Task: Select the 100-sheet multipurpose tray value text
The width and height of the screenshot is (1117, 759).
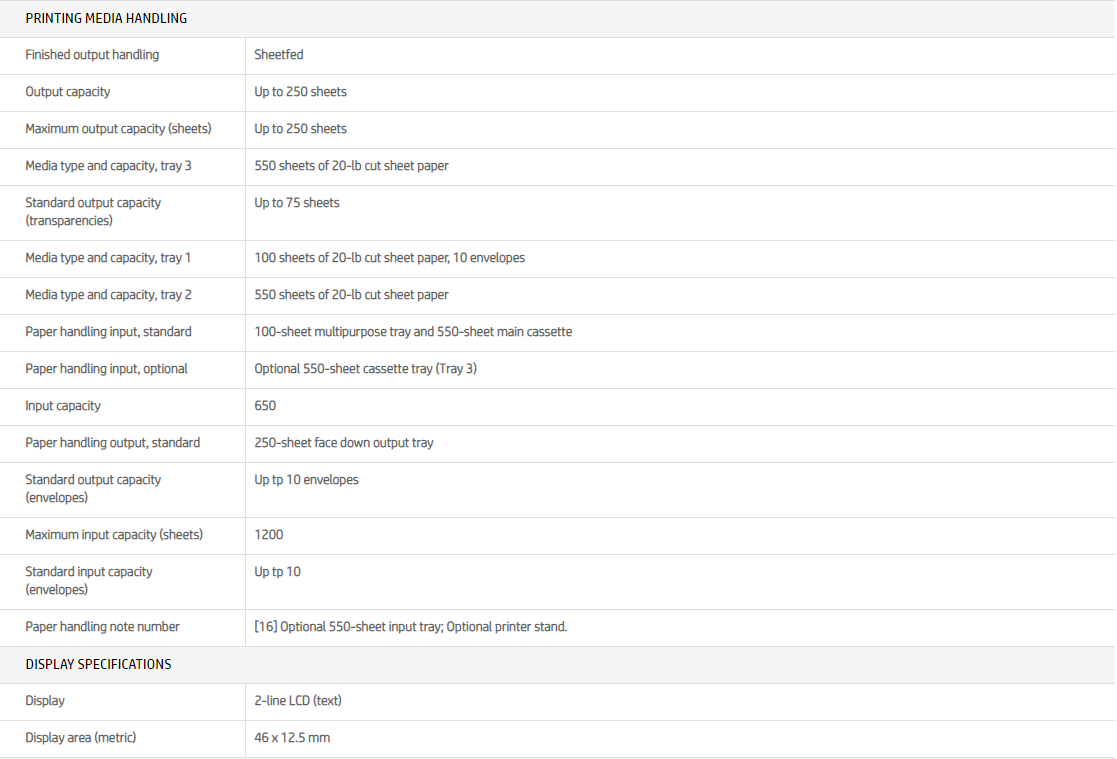Action: [413, 332]
